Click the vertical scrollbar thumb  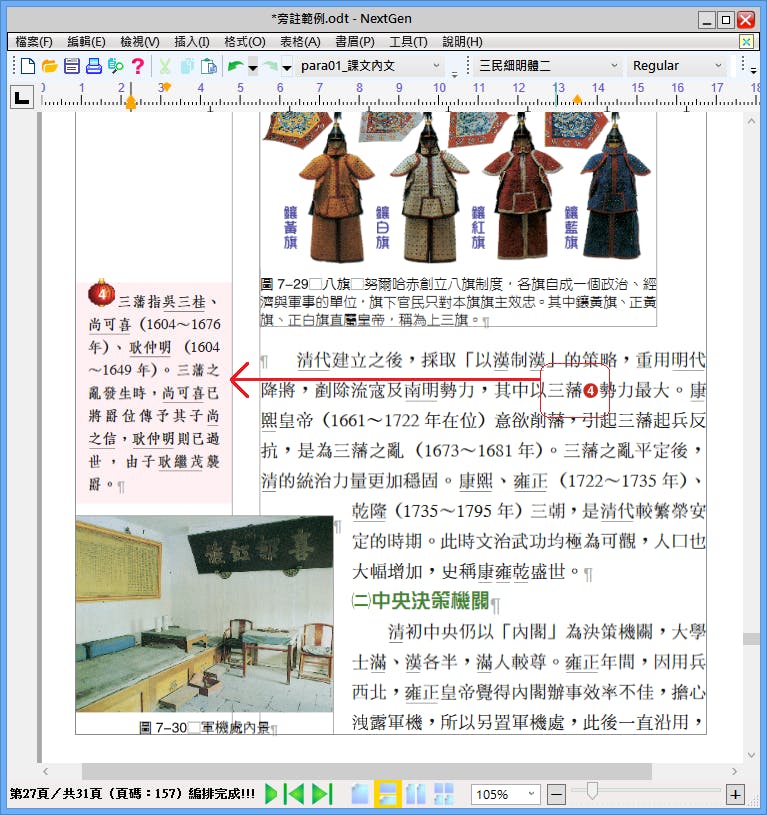pos(751,639)
